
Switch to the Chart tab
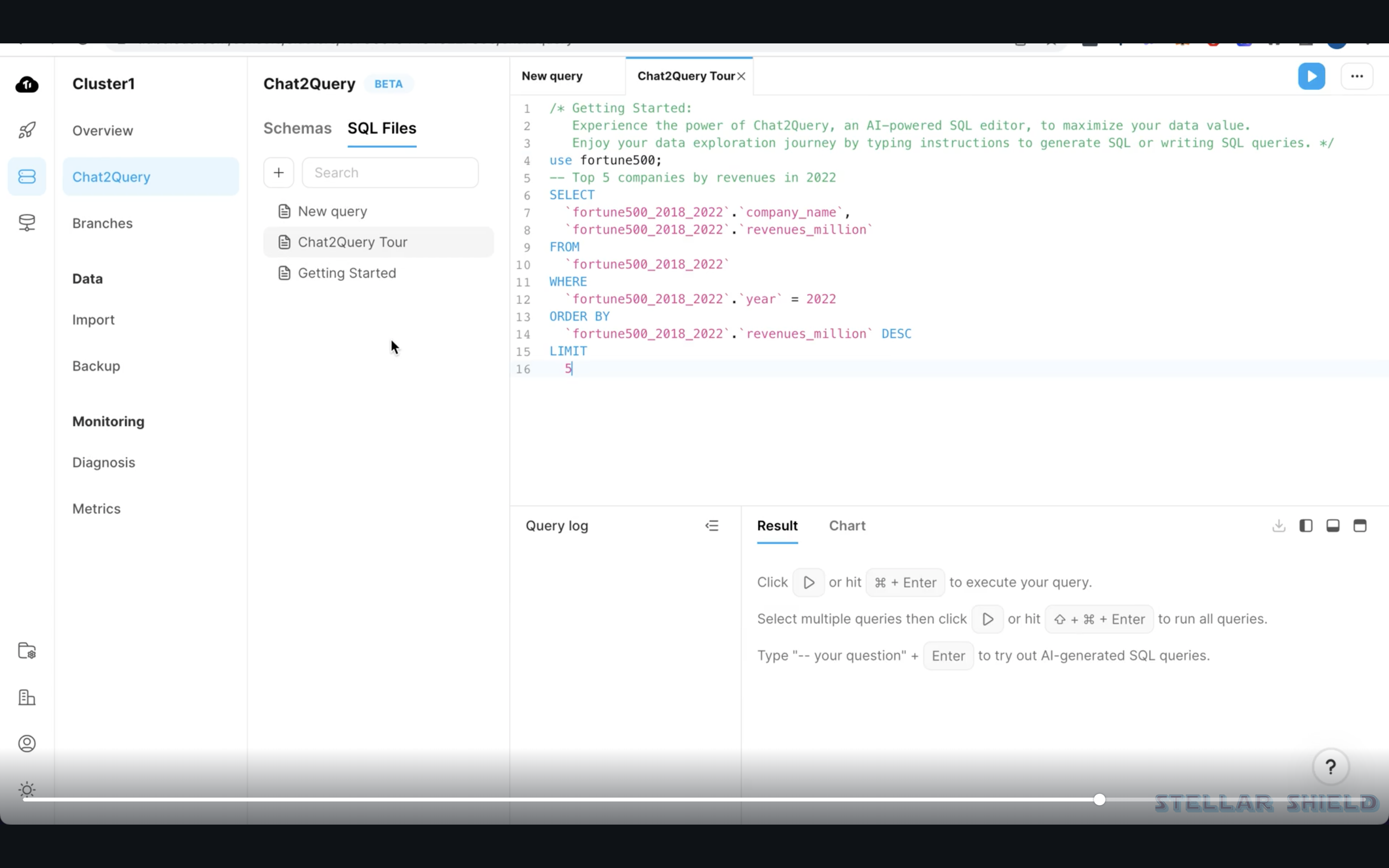pos(846,525)
